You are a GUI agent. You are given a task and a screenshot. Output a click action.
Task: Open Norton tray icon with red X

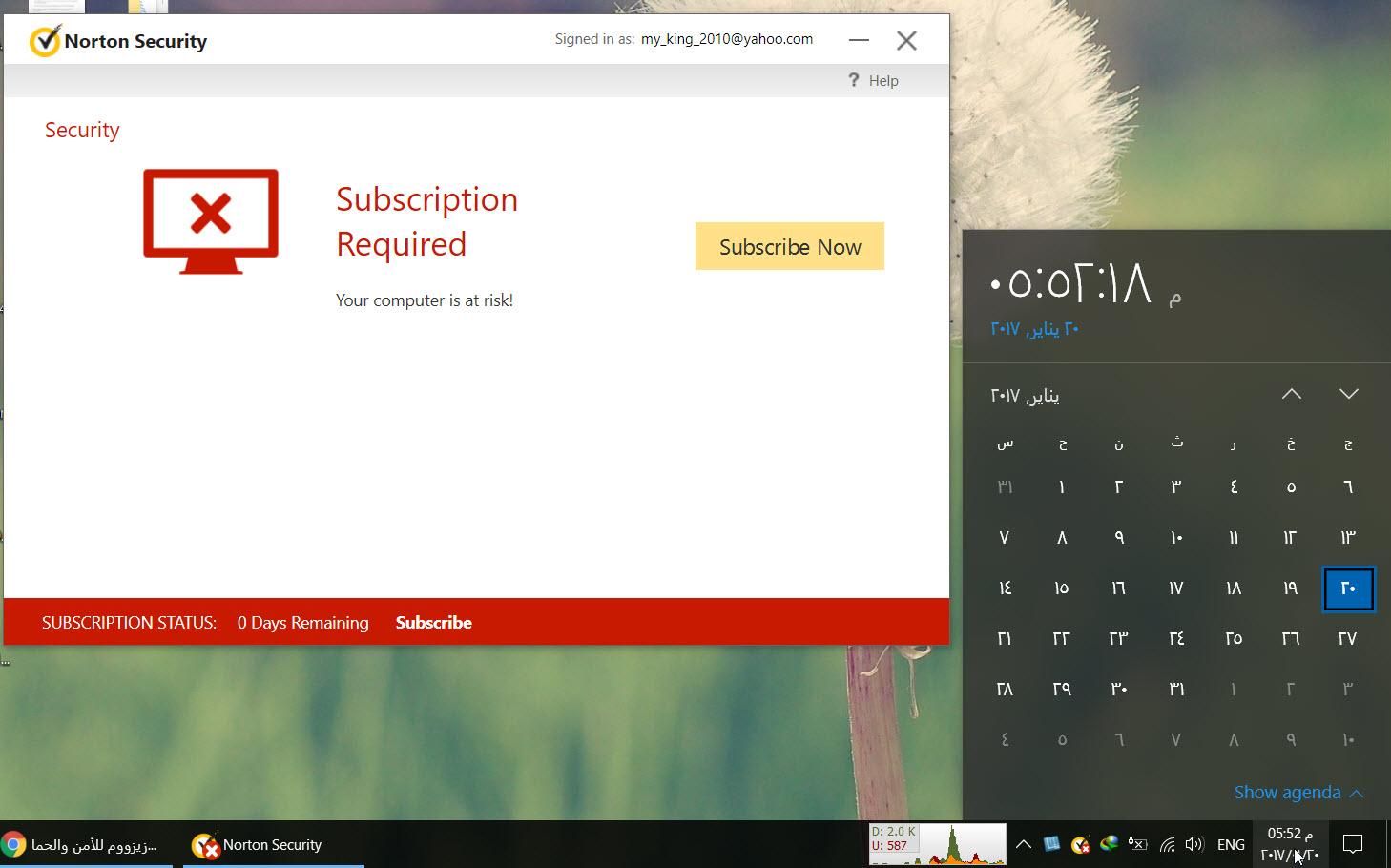click(x=1080, y=844)
